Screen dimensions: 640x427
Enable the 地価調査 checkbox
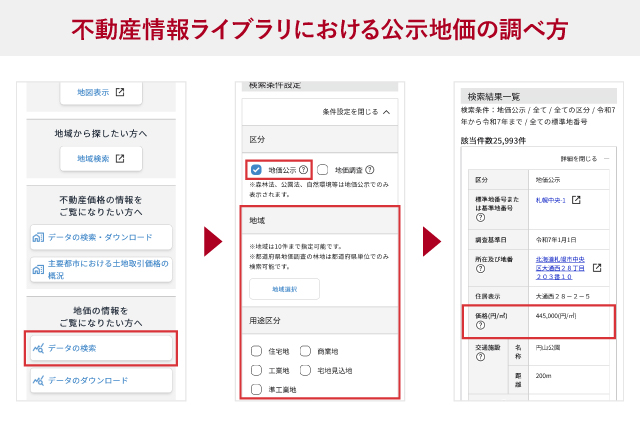pos(322,169)
